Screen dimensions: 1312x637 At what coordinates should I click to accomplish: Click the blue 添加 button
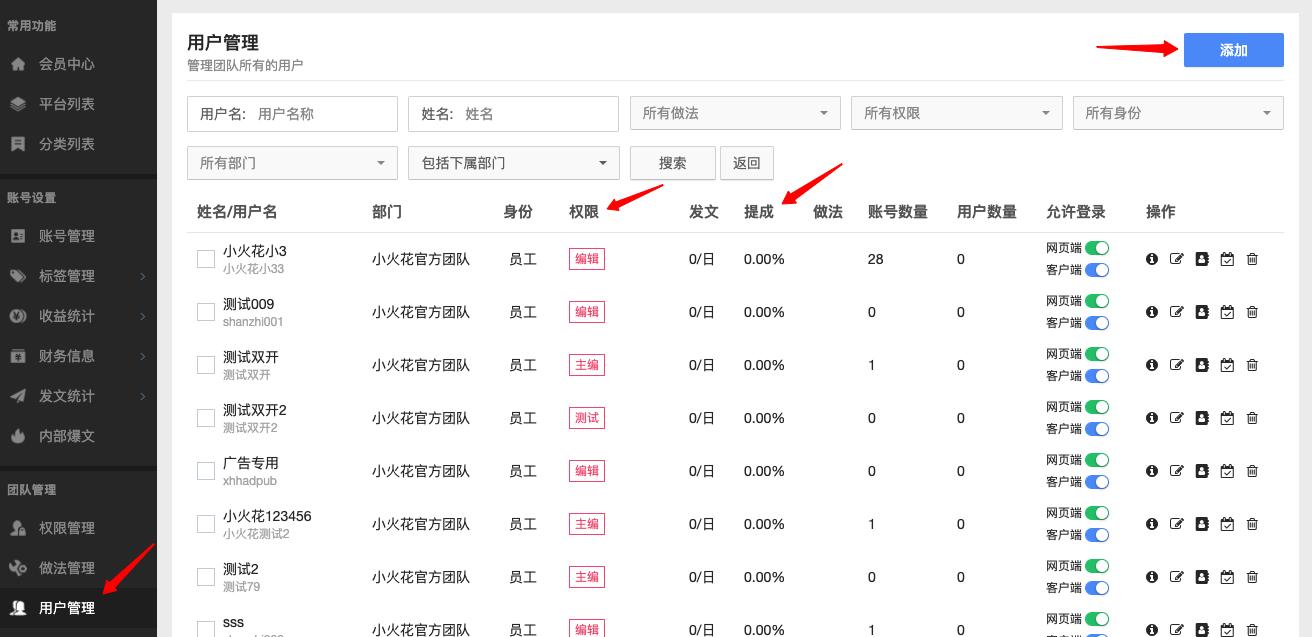click(1233, 50)
